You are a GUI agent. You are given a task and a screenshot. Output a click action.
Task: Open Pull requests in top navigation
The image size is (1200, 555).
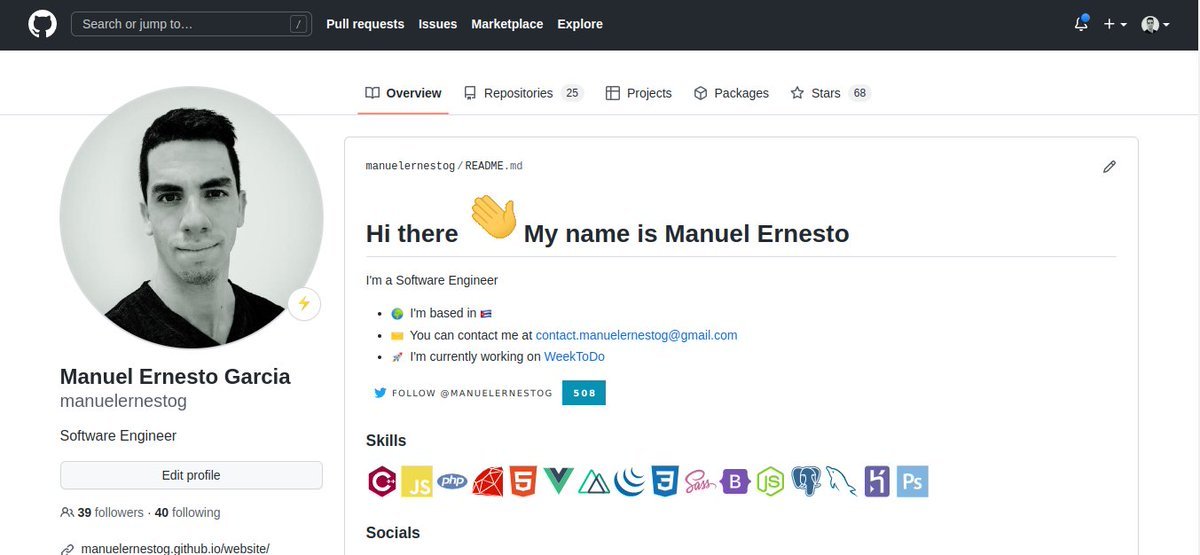click(365, 24)
